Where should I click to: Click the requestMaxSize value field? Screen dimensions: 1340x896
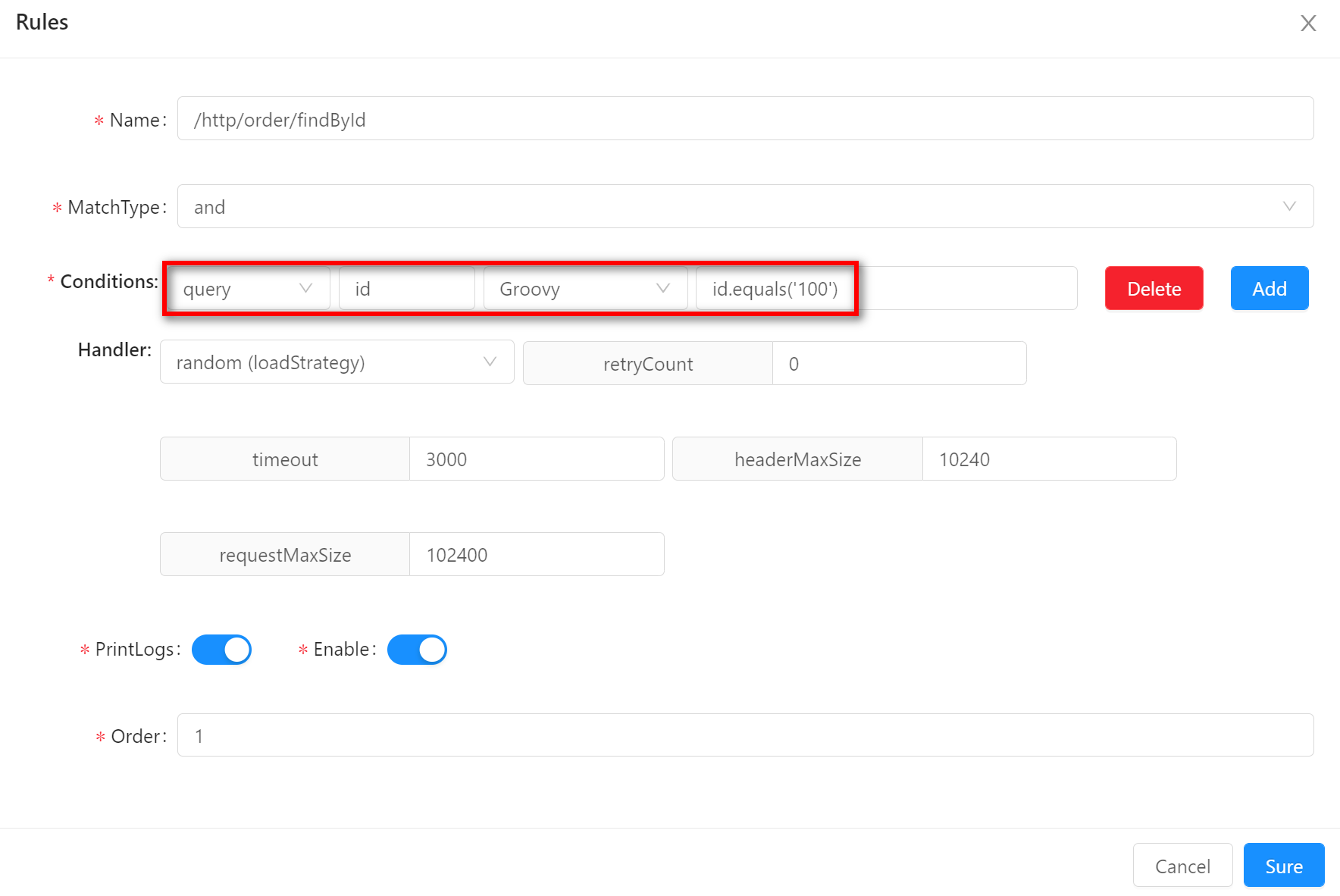click(536, 555)
